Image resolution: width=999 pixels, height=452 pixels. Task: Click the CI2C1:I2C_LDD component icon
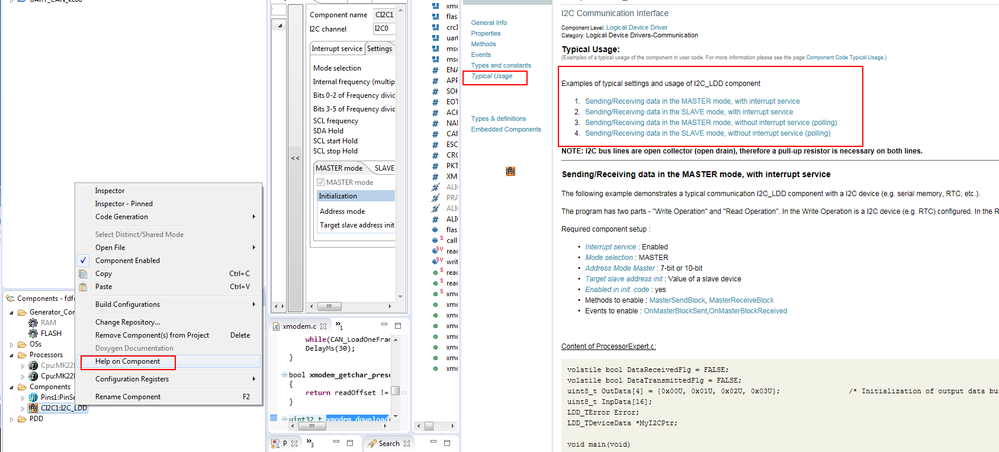tap(34, 408)
